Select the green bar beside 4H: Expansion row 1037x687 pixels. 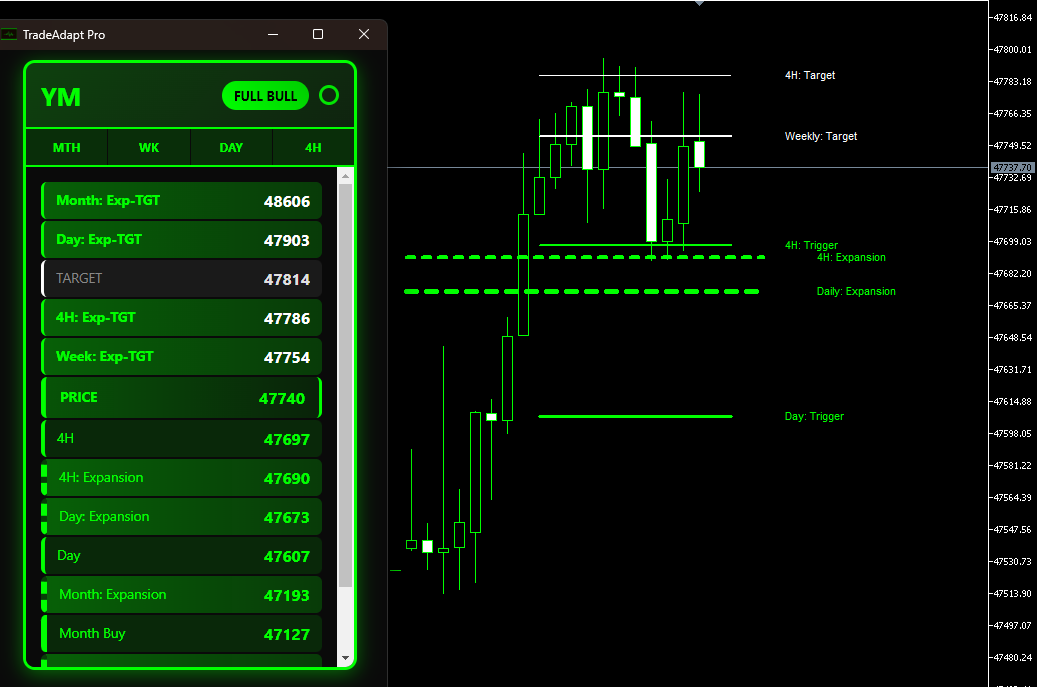(x=44, y=478)
